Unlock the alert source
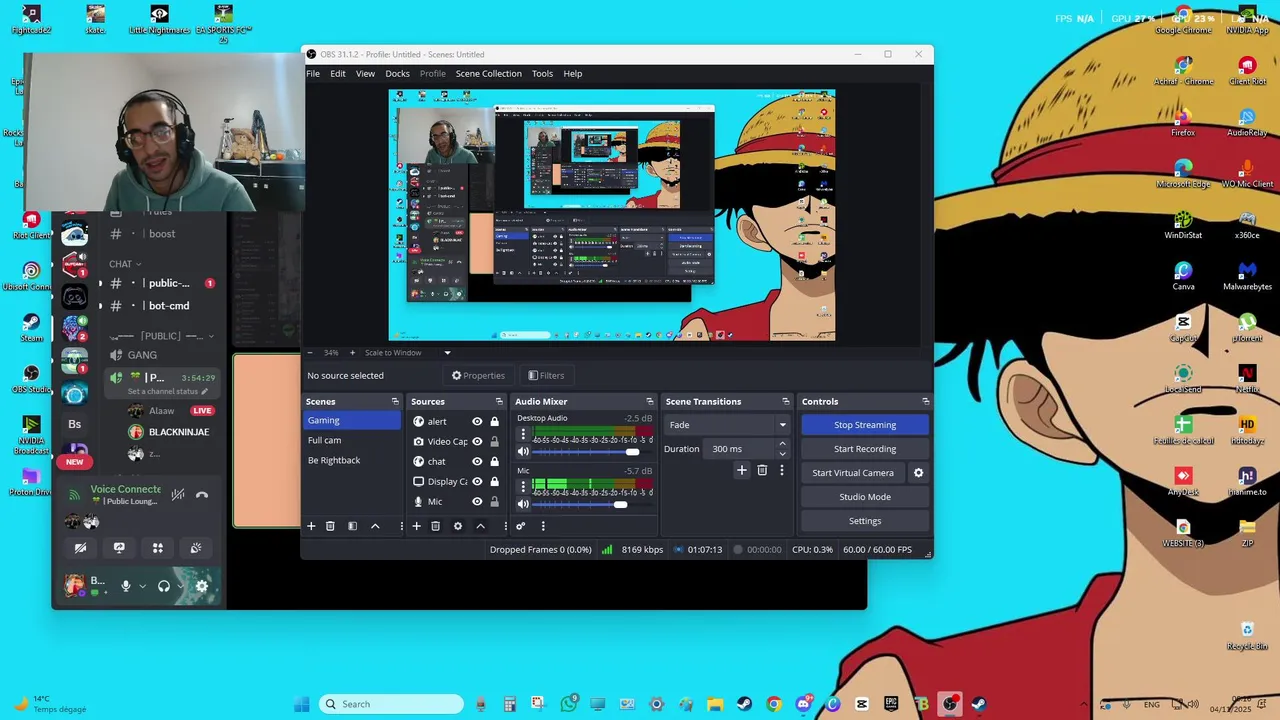The image size is (1280, 720). (494, 422)
